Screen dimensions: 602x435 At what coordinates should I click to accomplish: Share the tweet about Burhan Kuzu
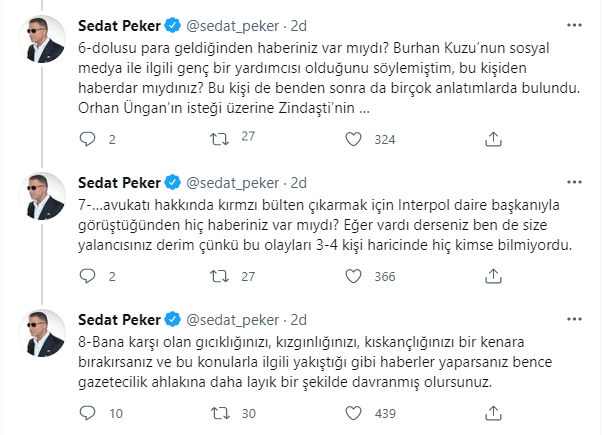tap(493, 139)
